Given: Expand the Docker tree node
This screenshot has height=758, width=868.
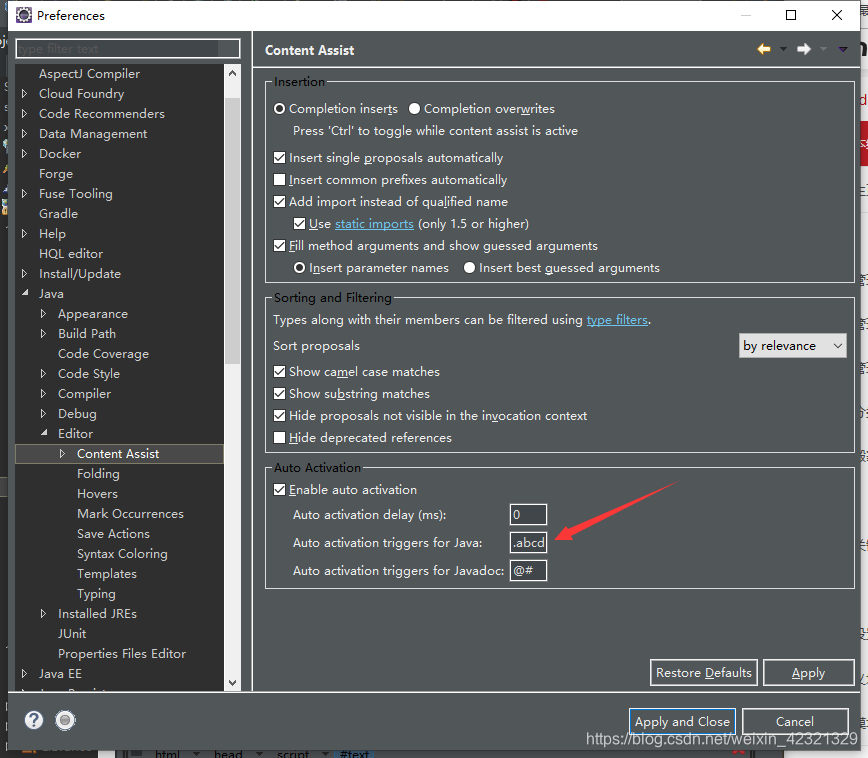Looking at the screenshot, I should click(x=24, y=153).
